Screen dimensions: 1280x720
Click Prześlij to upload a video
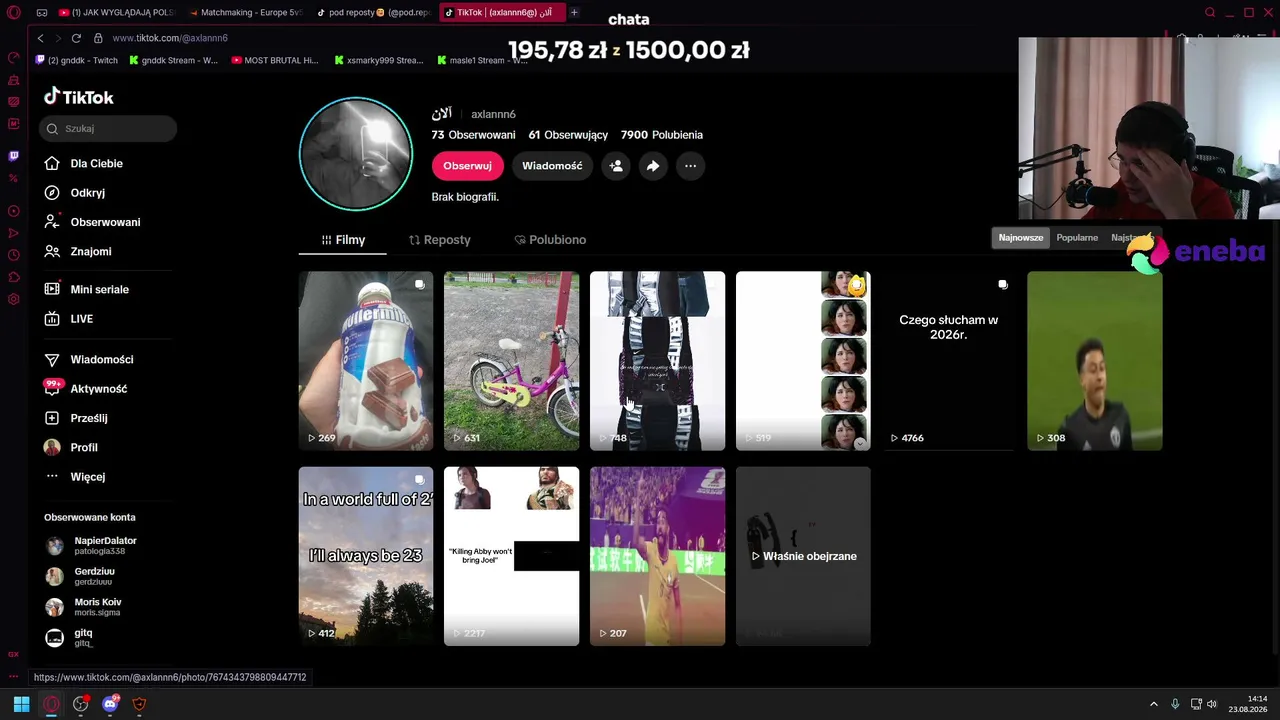pos(88,418)
